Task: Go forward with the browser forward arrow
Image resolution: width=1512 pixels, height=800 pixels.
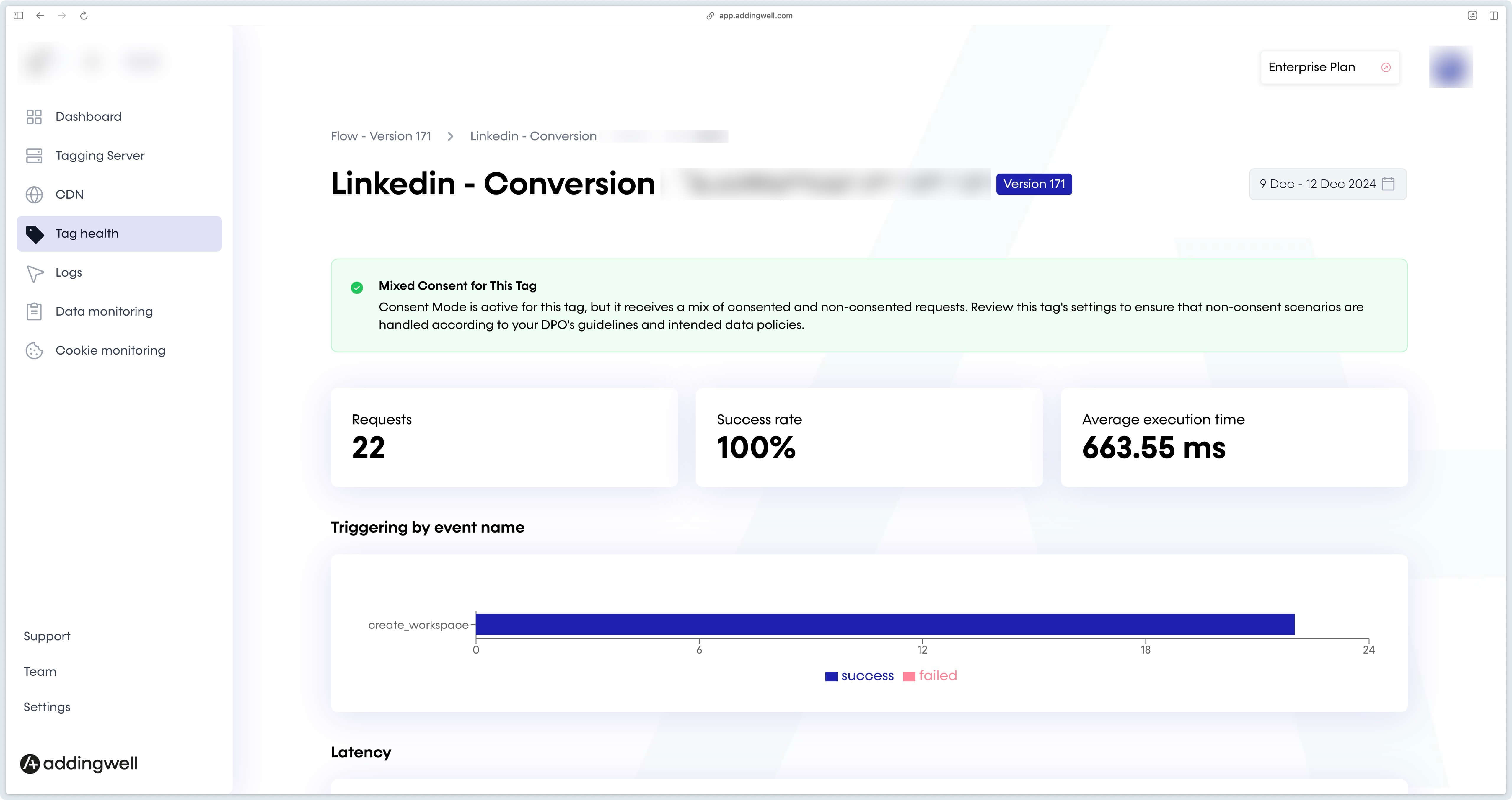Action: (62, 15)
